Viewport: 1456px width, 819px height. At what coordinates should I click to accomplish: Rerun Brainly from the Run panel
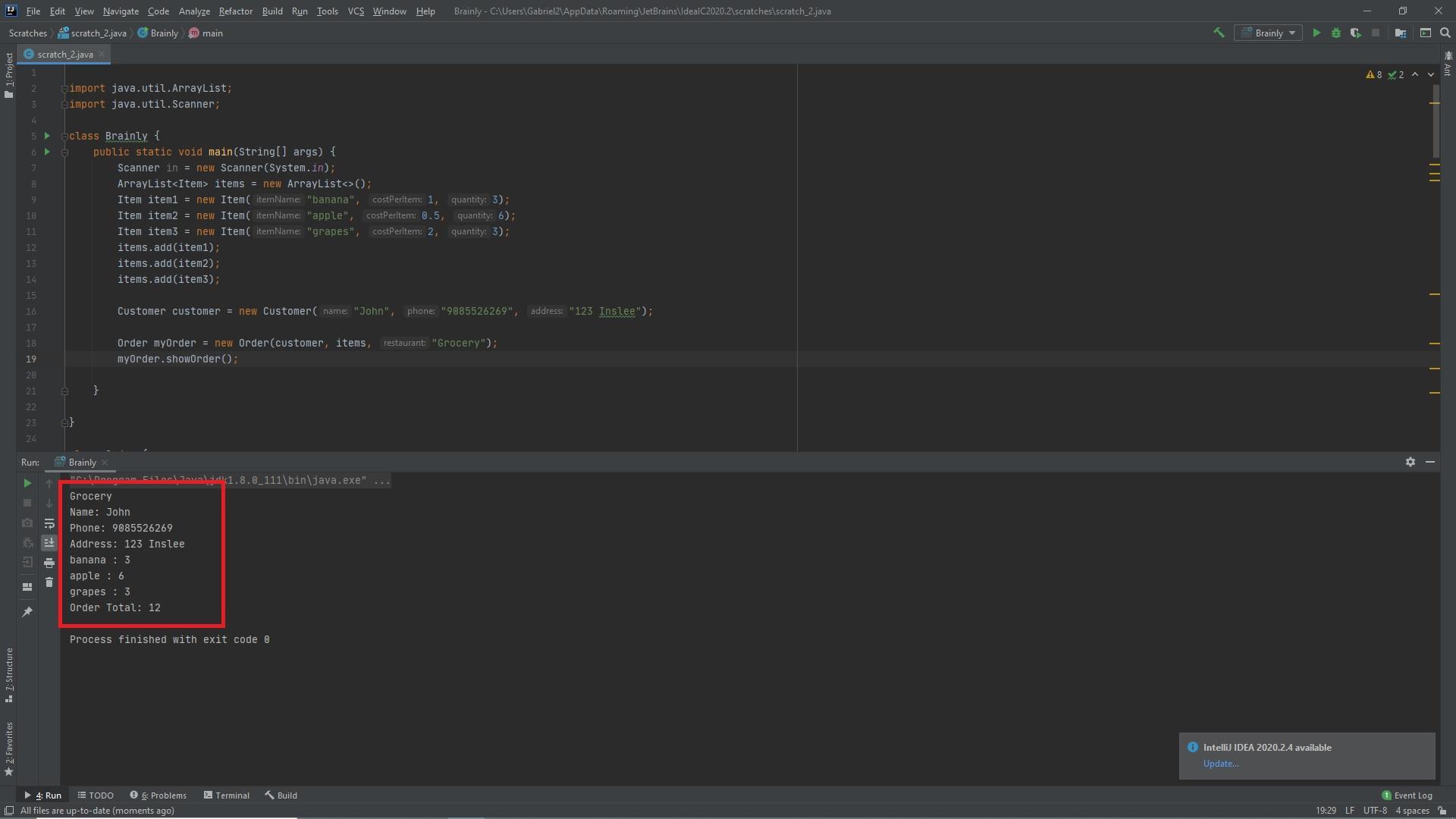(27, 483)
